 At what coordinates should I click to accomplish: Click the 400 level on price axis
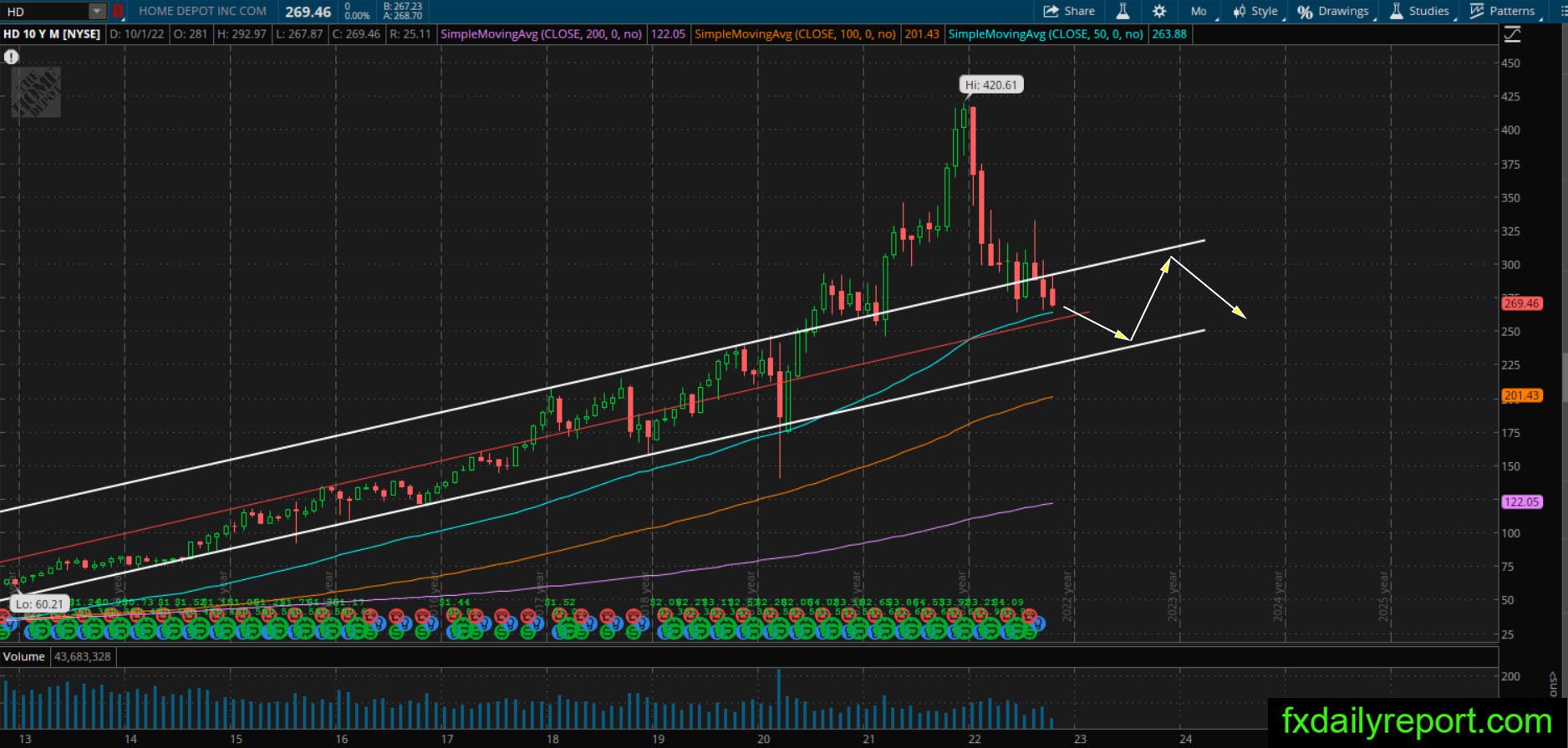pos(1511,130)
